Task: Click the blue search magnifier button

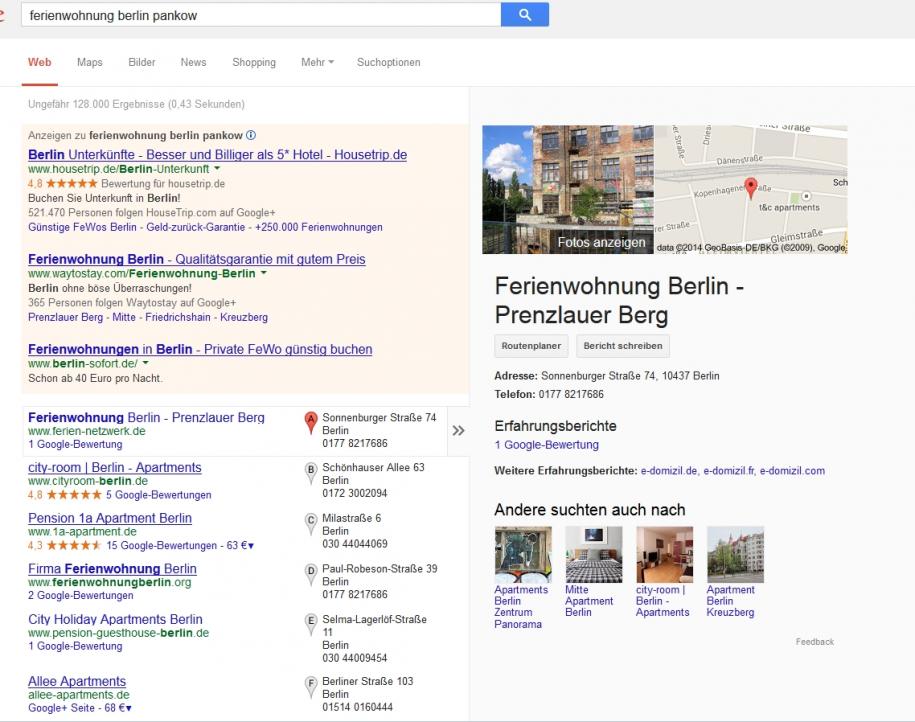Action: 525,15
